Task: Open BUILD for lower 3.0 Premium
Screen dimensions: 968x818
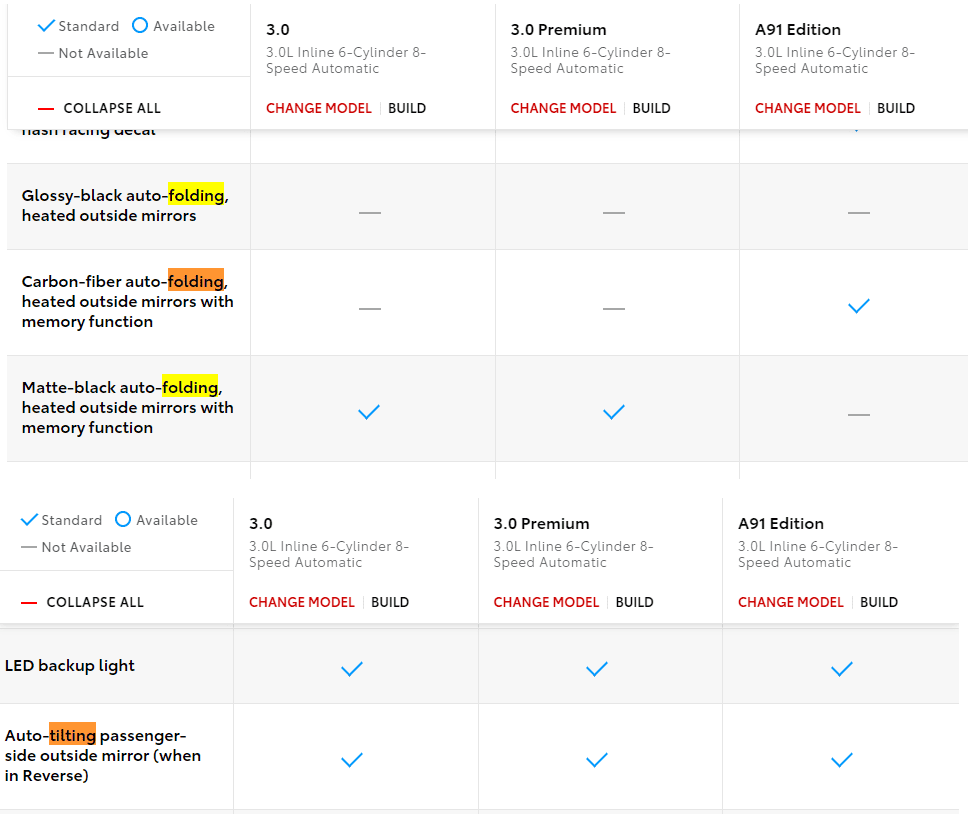Action: pyautogui.click(x=635, y=603)
